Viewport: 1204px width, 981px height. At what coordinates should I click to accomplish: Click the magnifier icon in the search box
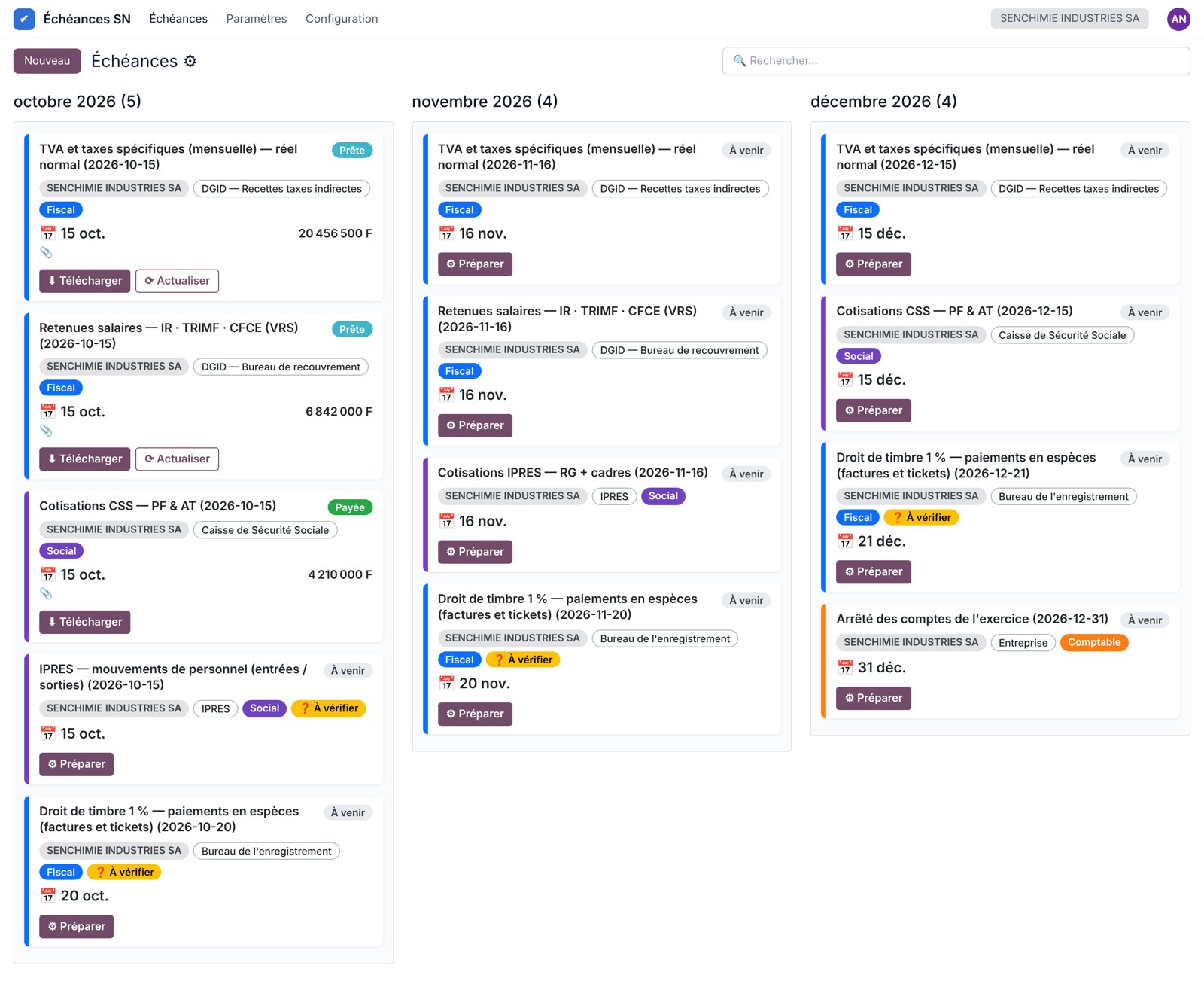tap(740, 61)
